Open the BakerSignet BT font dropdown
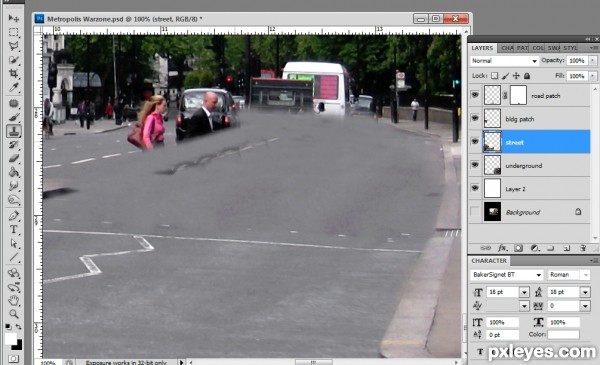600x365 pixels. (507, 275)
